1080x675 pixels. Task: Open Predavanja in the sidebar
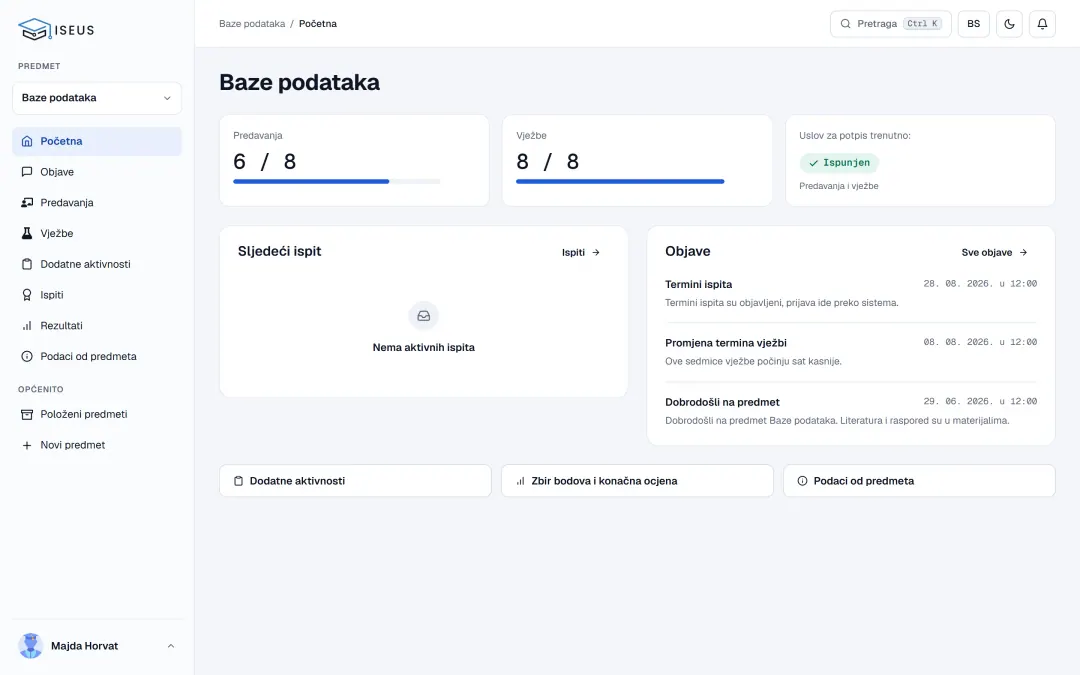tap(97, 202)
